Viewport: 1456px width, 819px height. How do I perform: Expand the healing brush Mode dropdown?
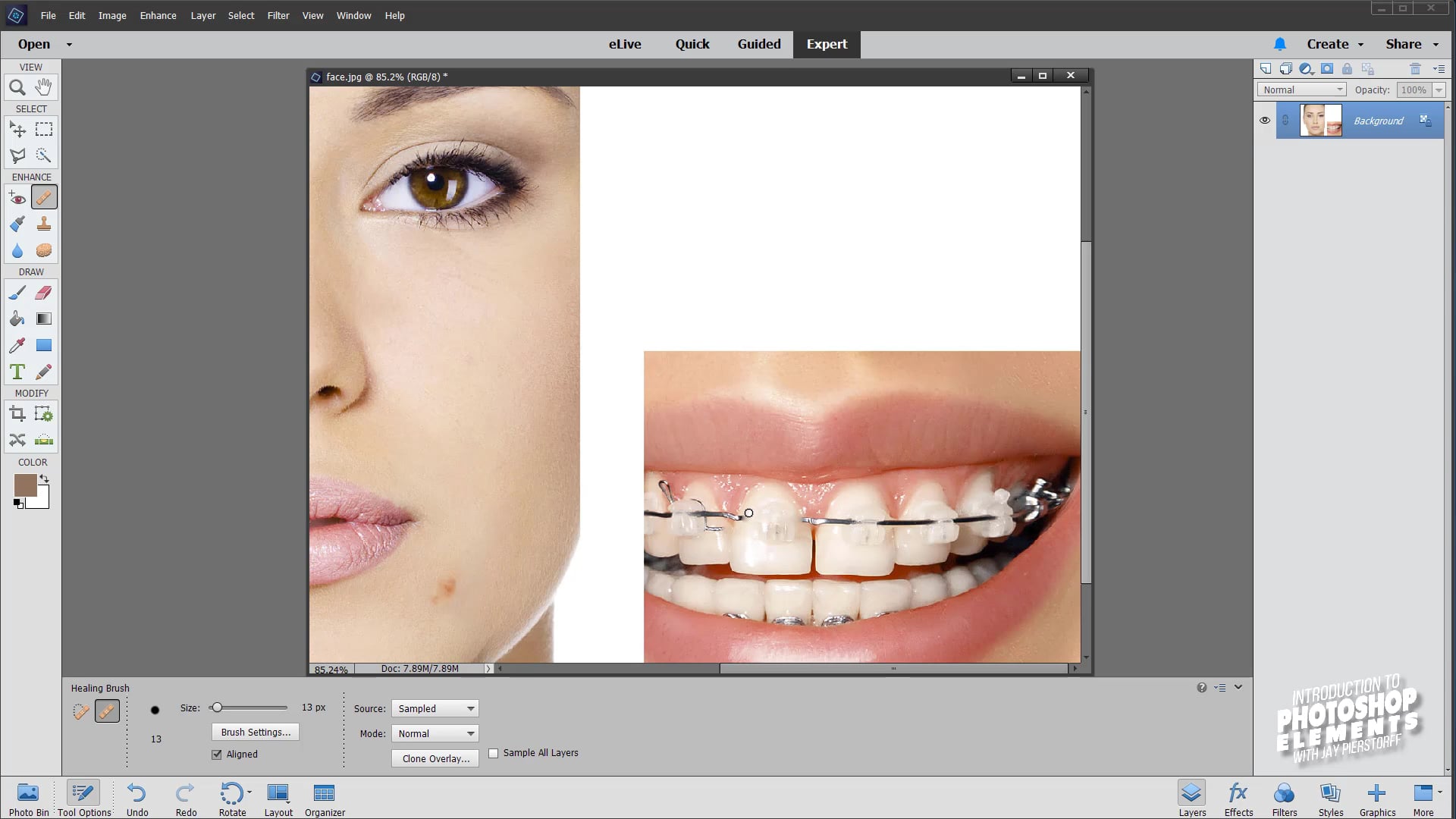click(x=435, y=734)
